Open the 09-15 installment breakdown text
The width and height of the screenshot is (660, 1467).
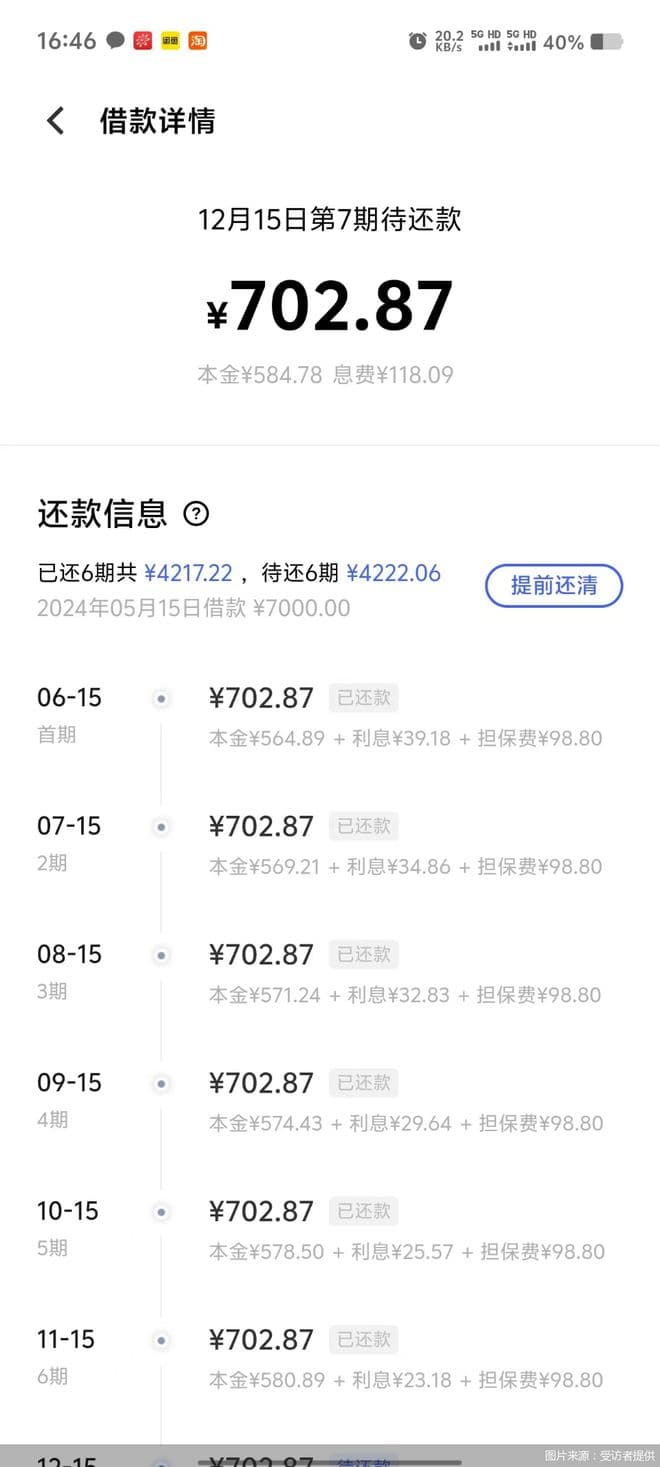406,1123
